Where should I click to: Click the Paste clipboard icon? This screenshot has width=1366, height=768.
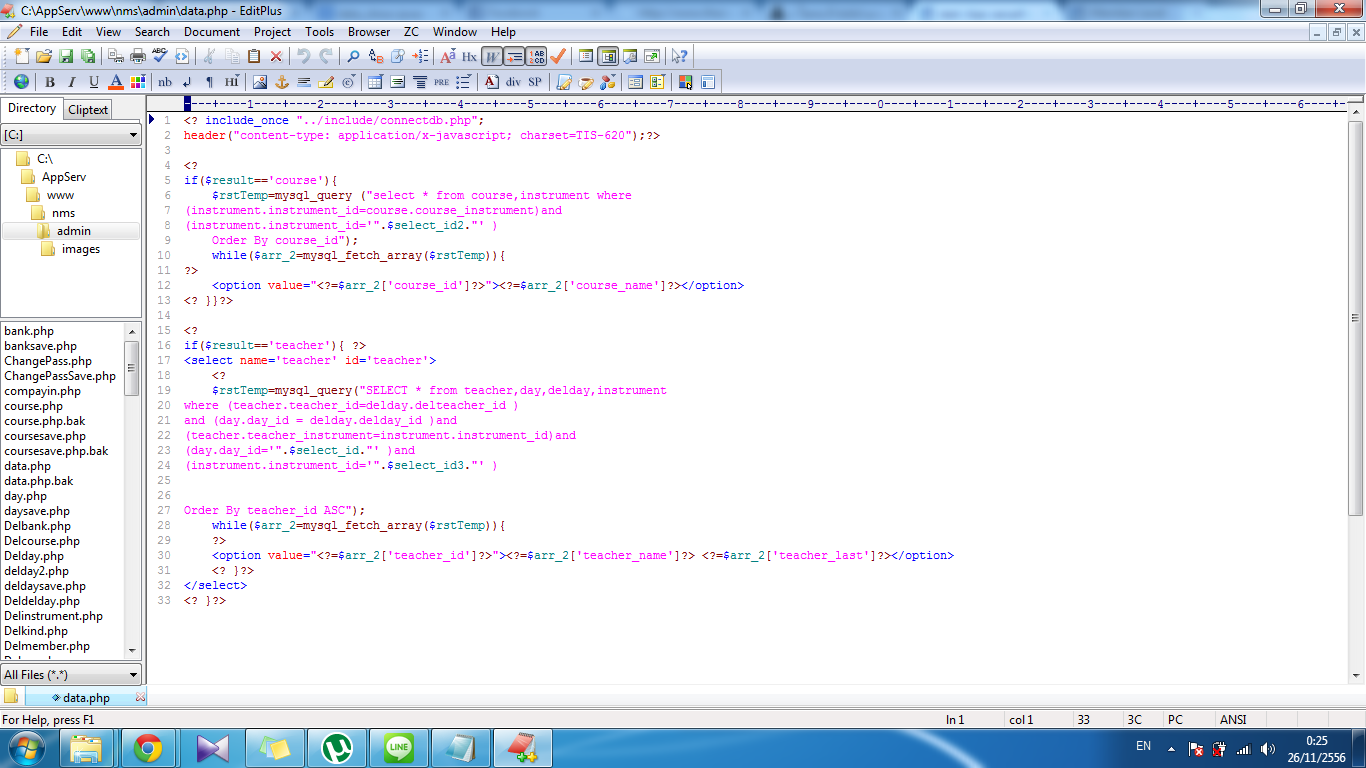tap(254, 56)
